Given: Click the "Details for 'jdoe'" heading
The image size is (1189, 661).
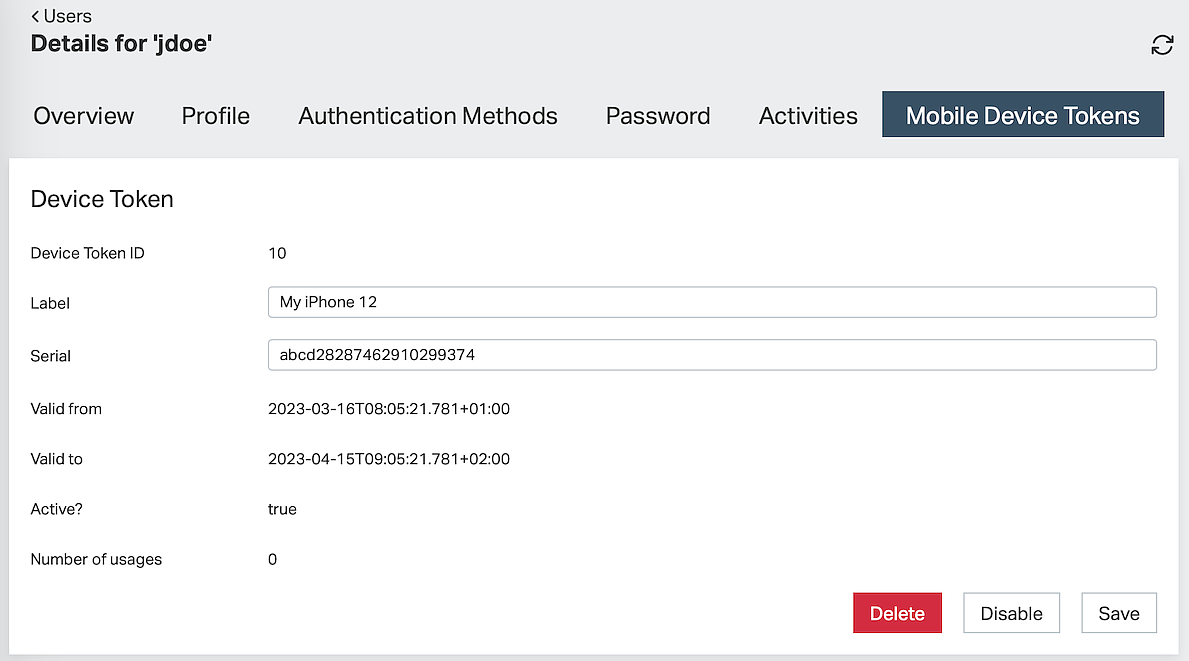Looking at the screenshot, I should tap(121, 44).
